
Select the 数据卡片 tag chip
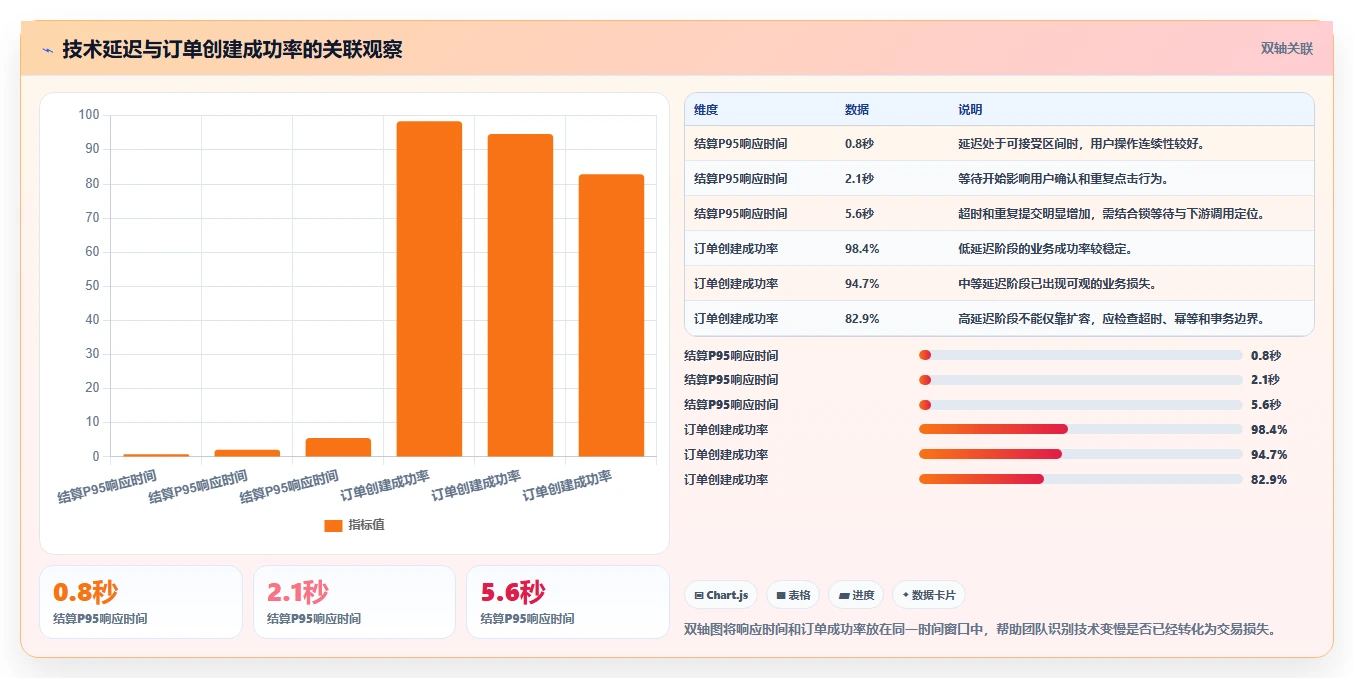pos(929,595)
